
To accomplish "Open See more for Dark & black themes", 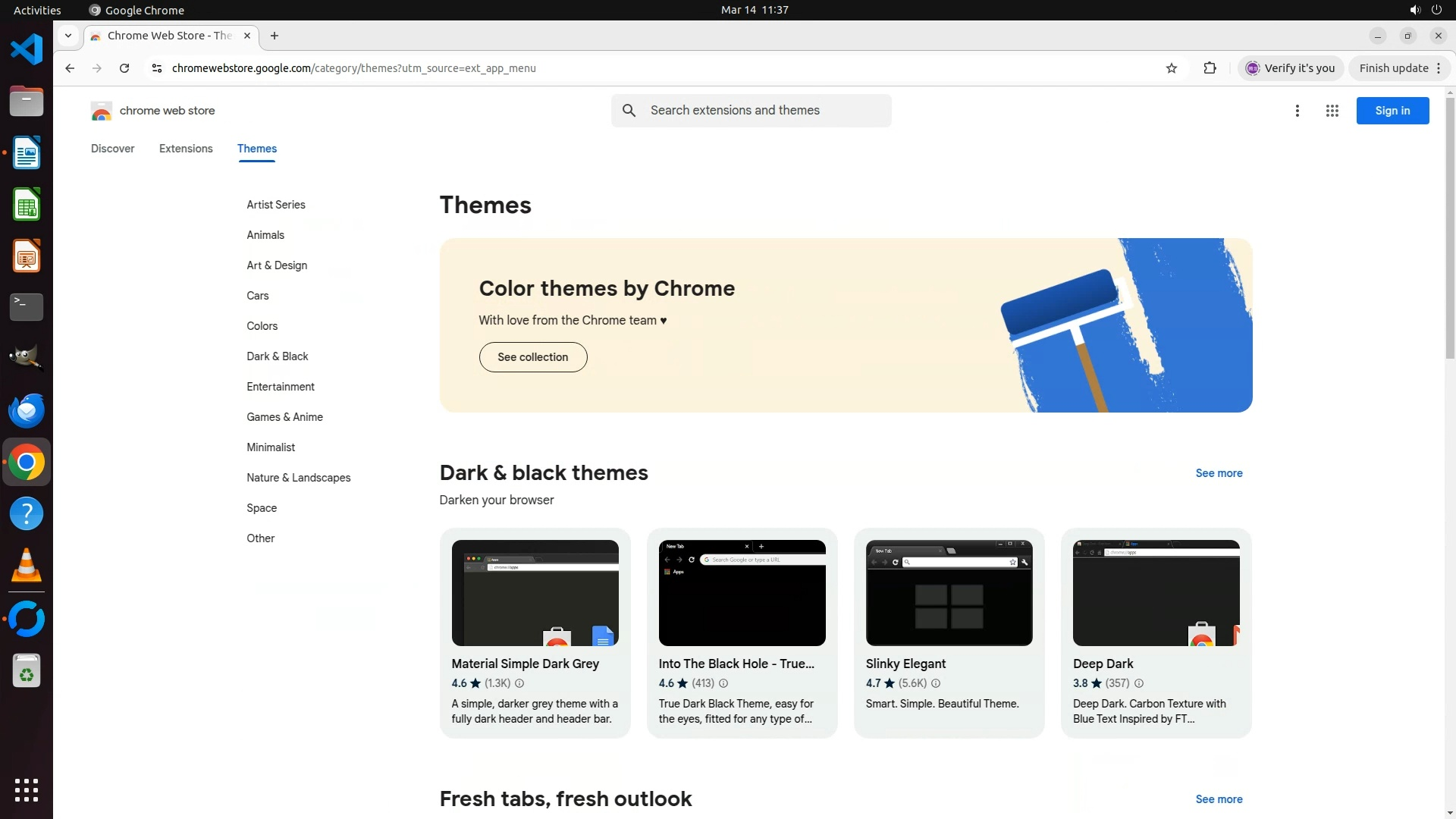I will [x=1219, y=473].
